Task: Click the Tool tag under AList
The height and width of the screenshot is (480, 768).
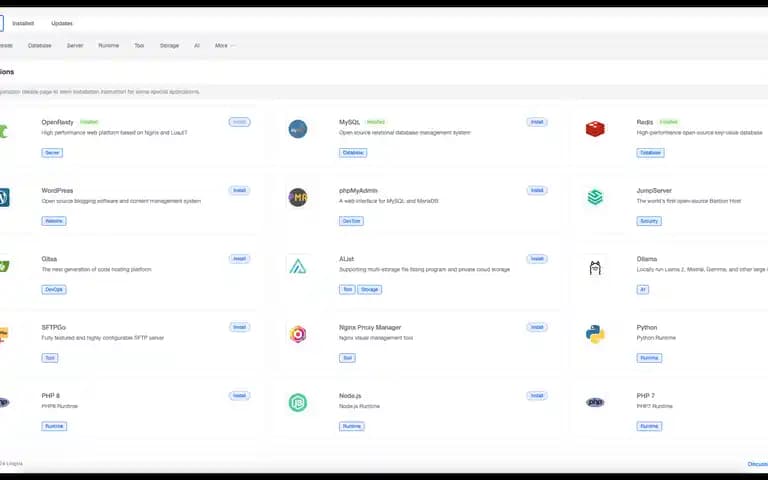Action: [347, 289]
